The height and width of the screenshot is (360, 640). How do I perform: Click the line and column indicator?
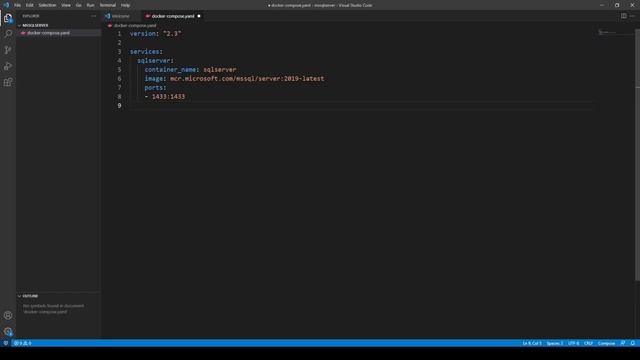(532, 343)
